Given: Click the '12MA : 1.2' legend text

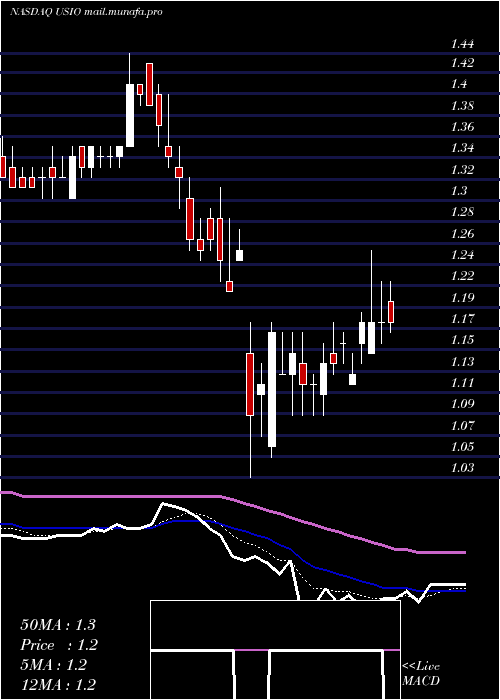Looking at the screenshot, I should click(x=58, y=684).
